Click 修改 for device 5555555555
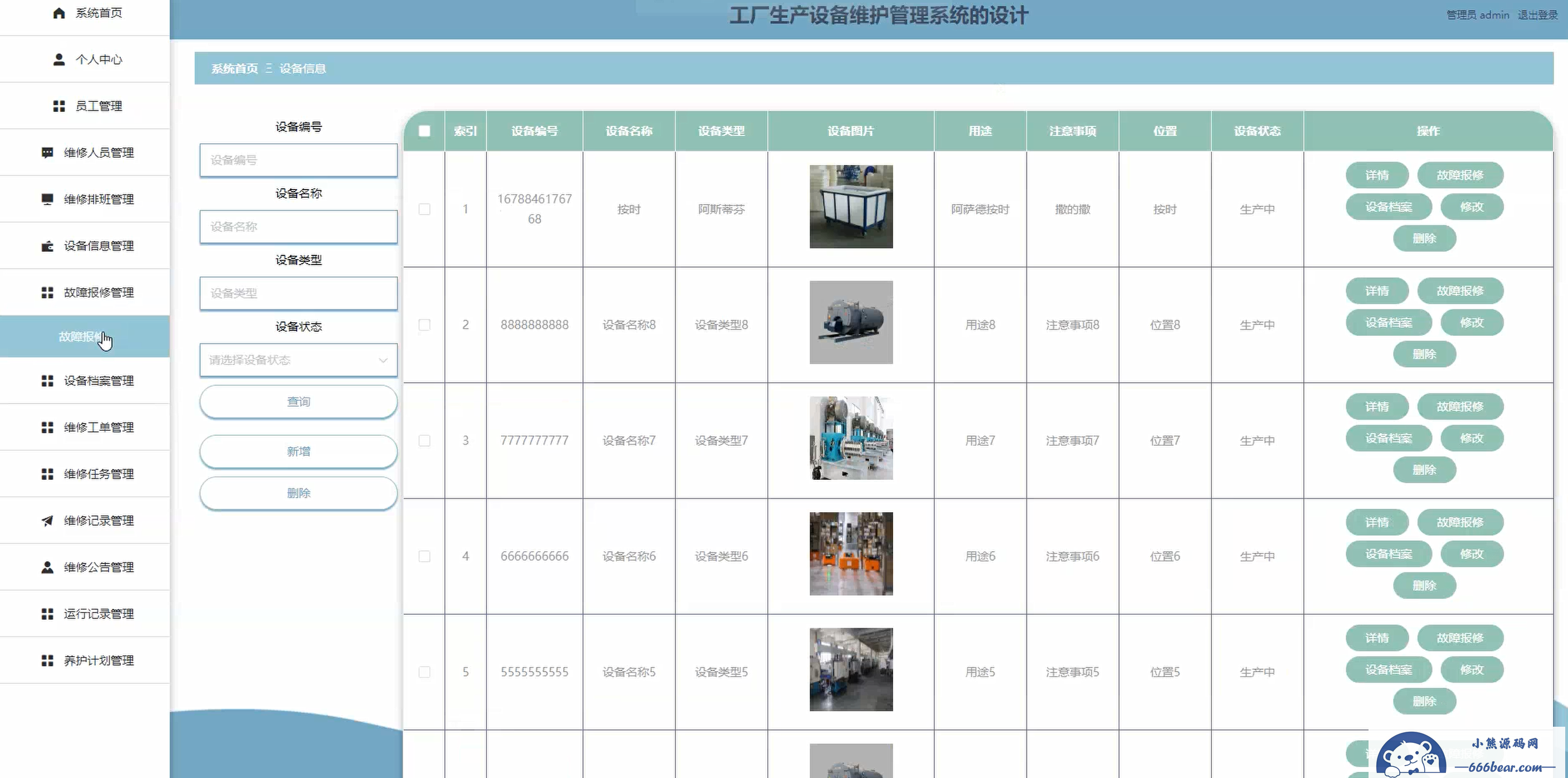 point(1472,670)
